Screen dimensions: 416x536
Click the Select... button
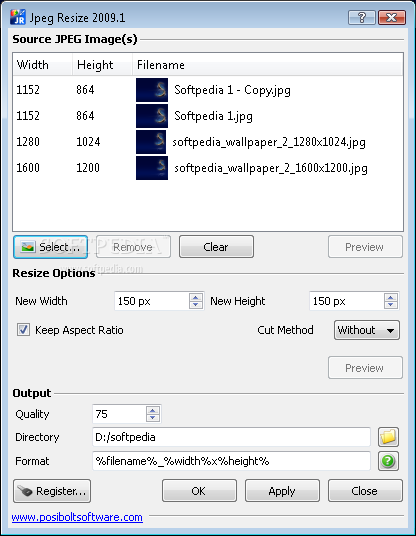[51, 247]
